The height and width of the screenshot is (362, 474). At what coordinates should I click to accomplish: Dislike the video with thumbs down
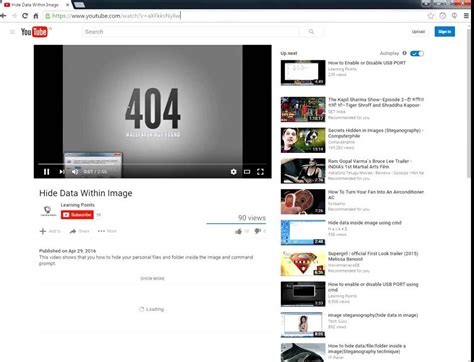tap(258, 231)
